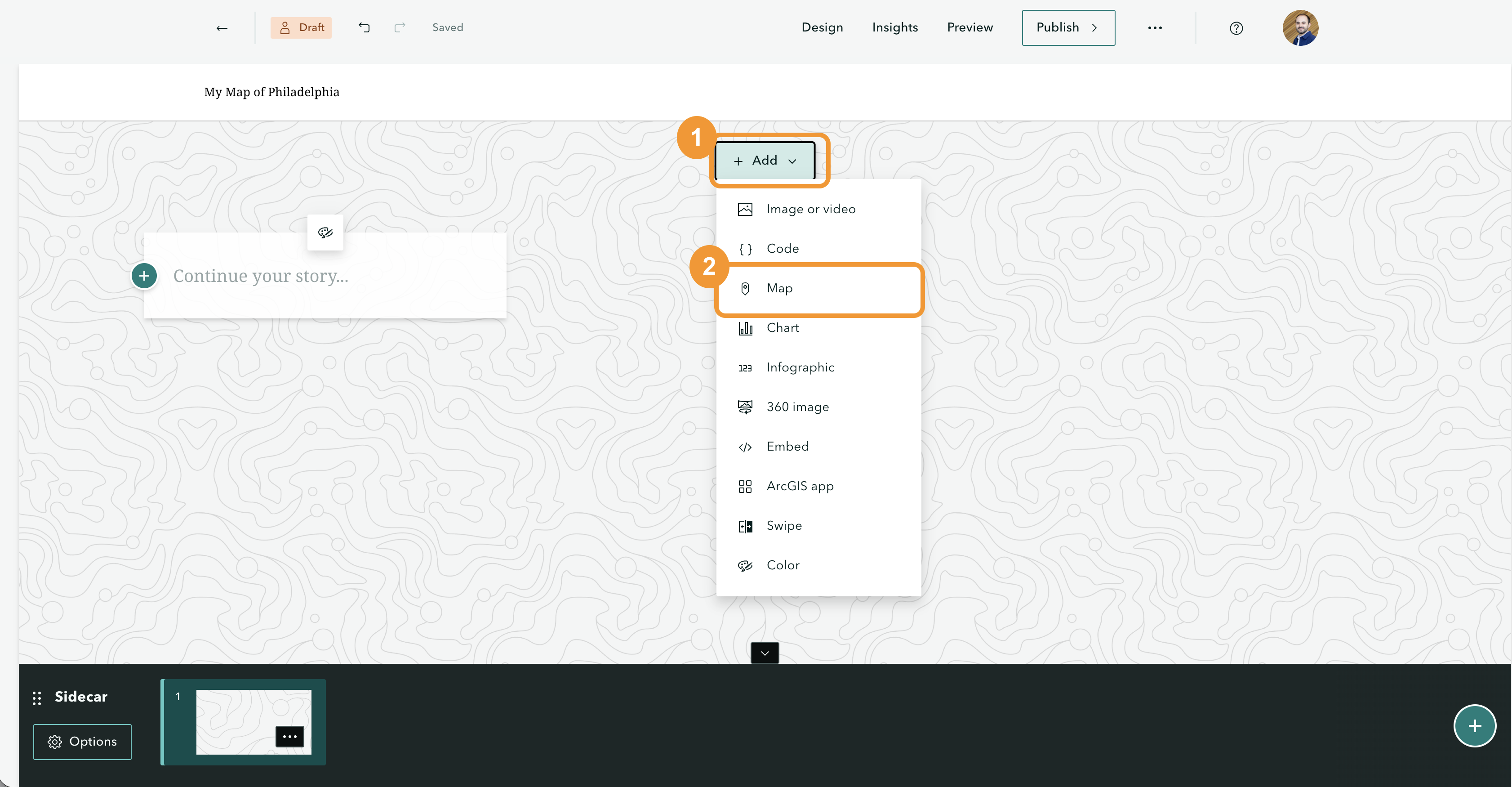This screenshot has height=787, width=1512.
Task: Click the Sidecar drag handle dots
Action: 37,698
